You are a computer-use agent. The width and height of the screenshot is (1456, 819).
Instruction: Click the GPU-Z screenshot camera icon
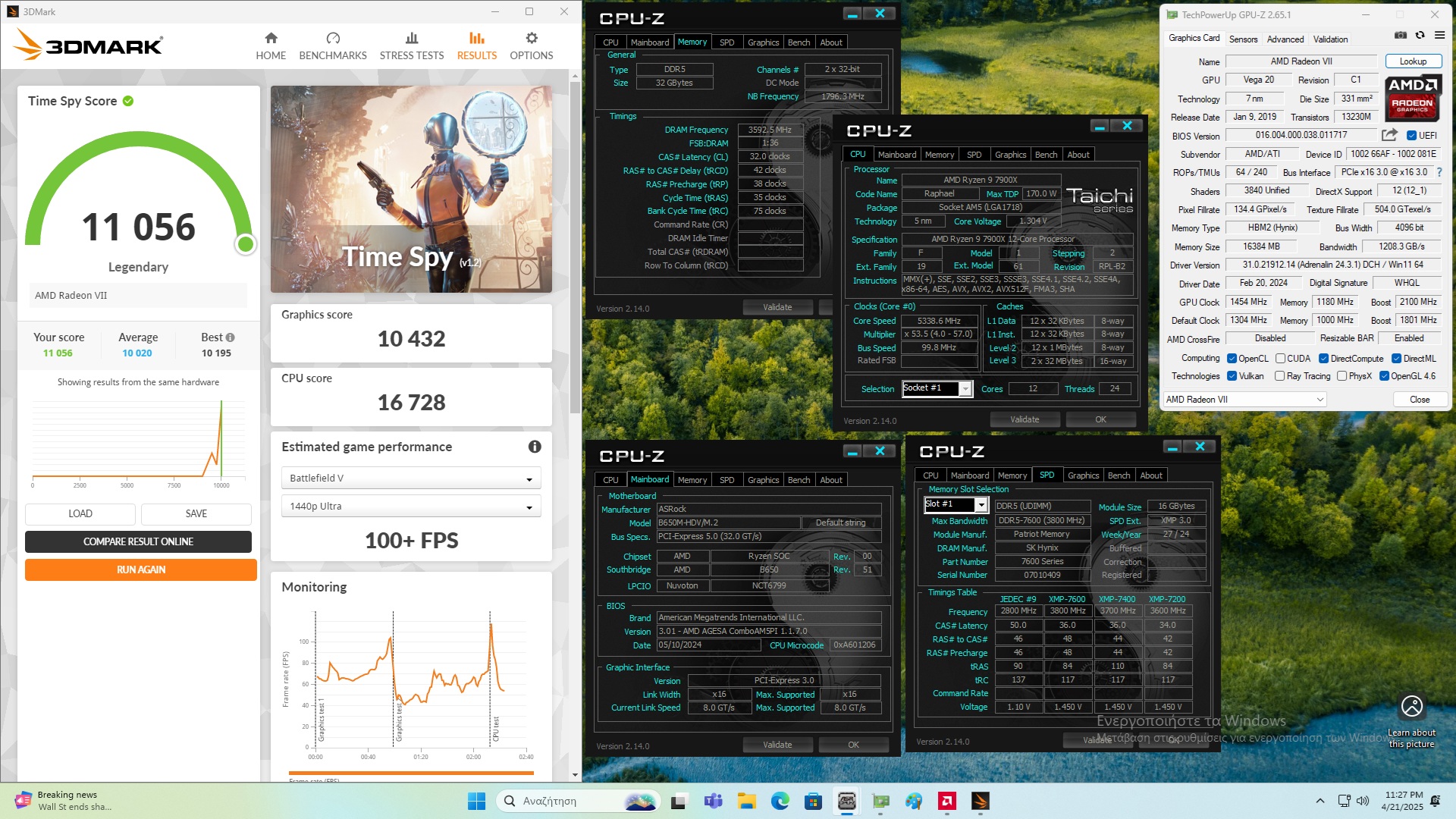(x=1400, y=36)
